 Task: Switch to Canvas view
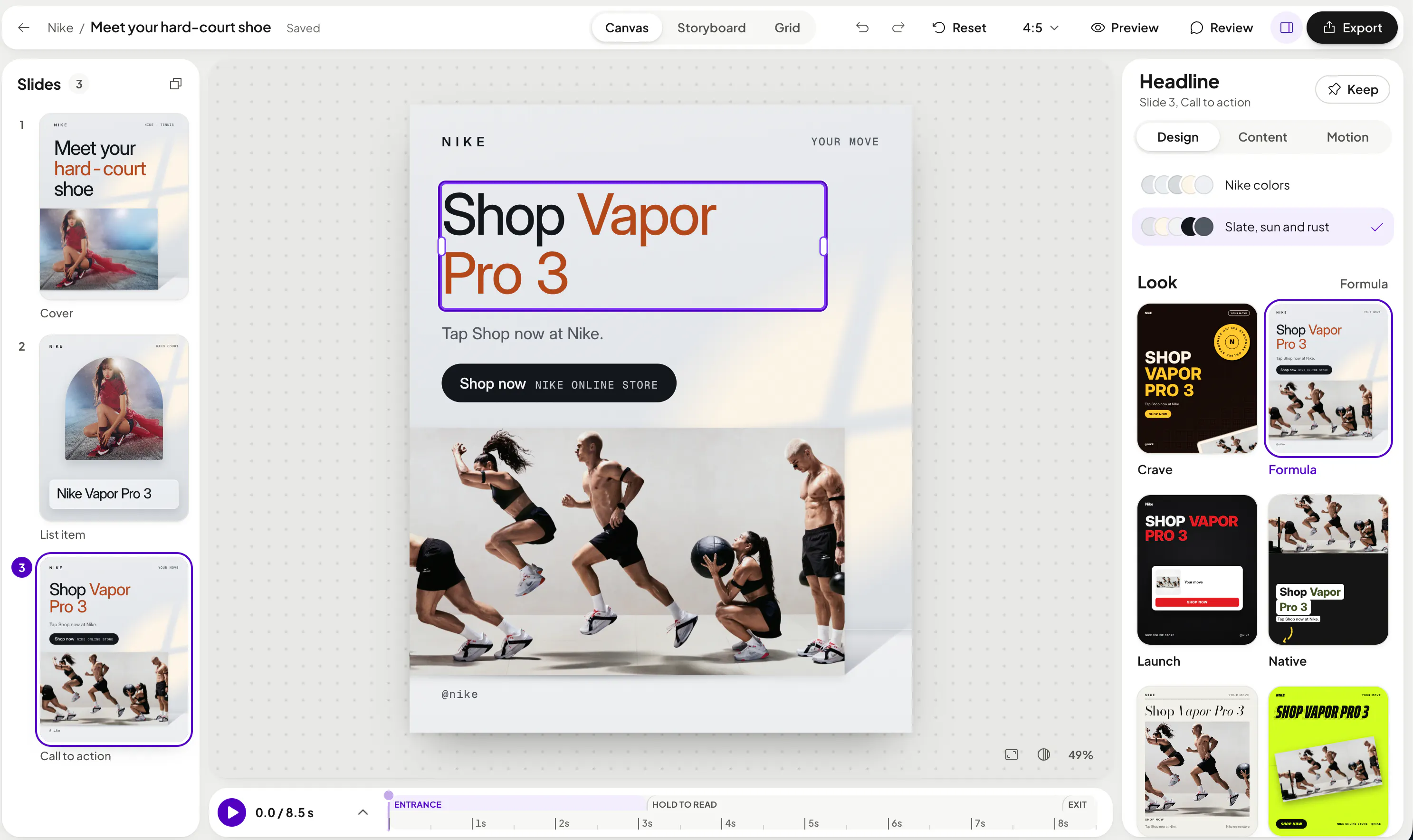tap(626, 28)
